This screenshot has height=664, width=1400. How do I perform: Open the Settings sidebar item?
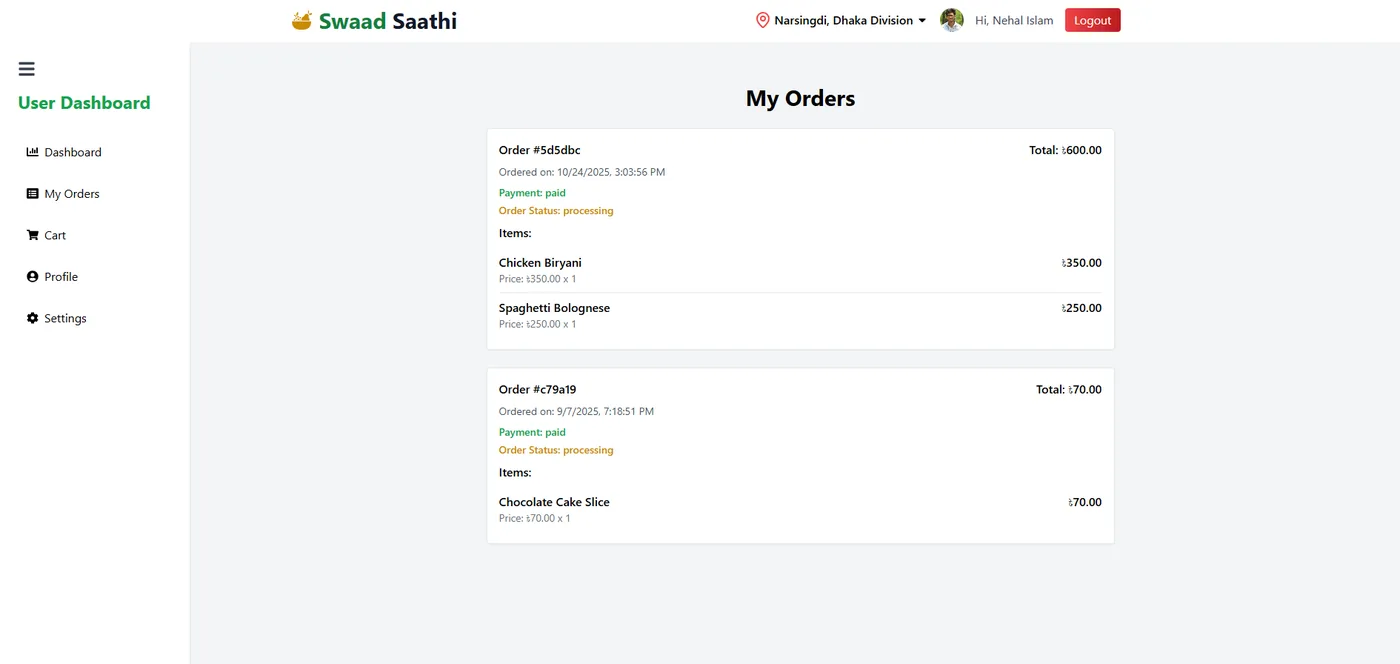click(65, 318)
